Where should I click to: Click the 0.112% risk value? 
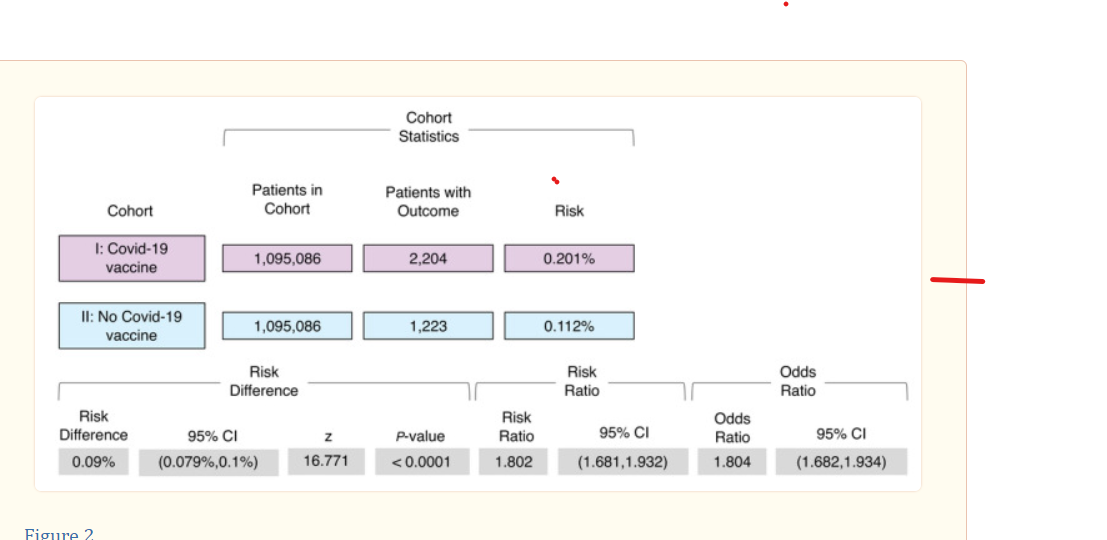[x=569, y=326]
